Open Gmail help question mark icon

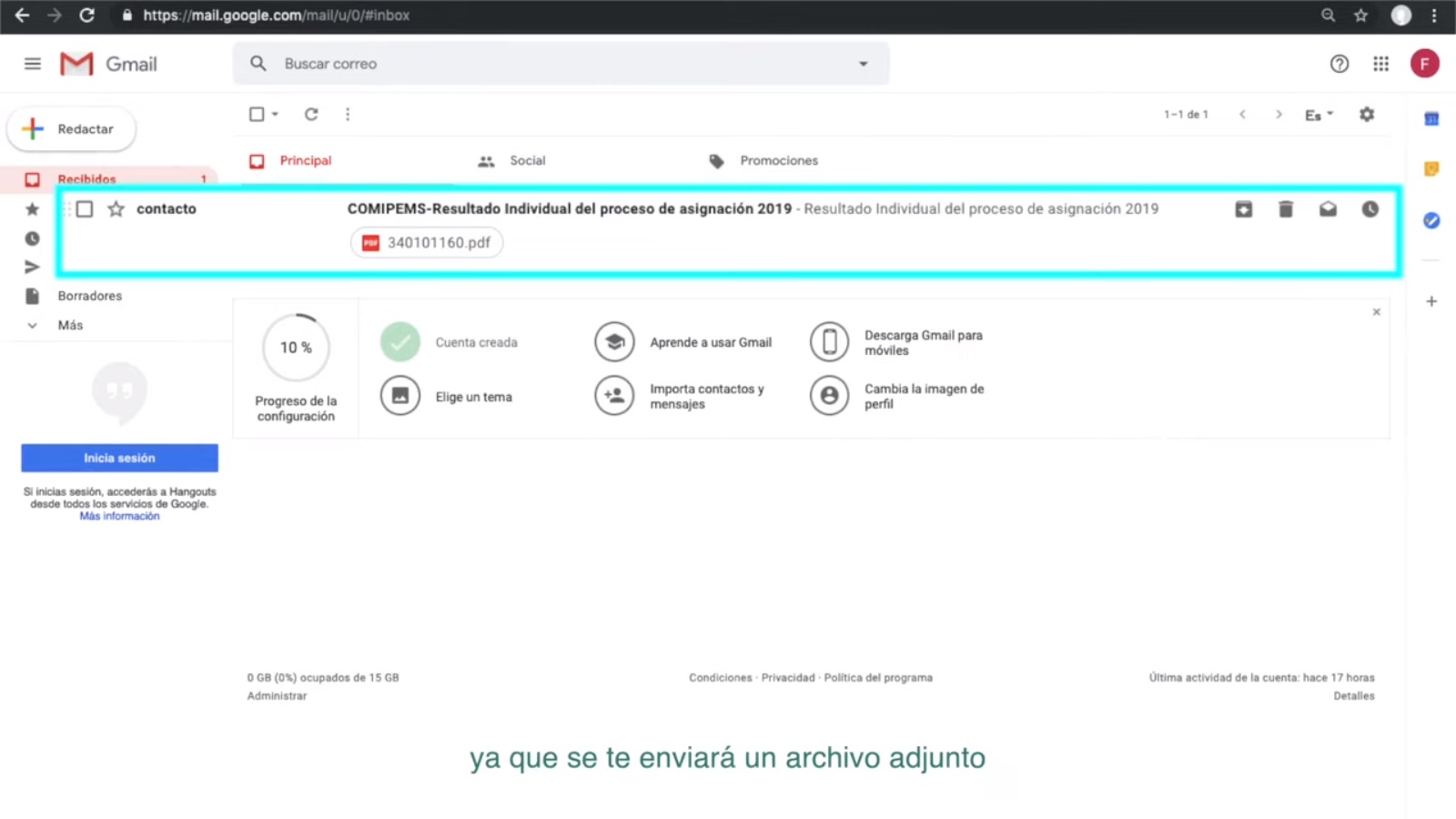[1339, 64]
